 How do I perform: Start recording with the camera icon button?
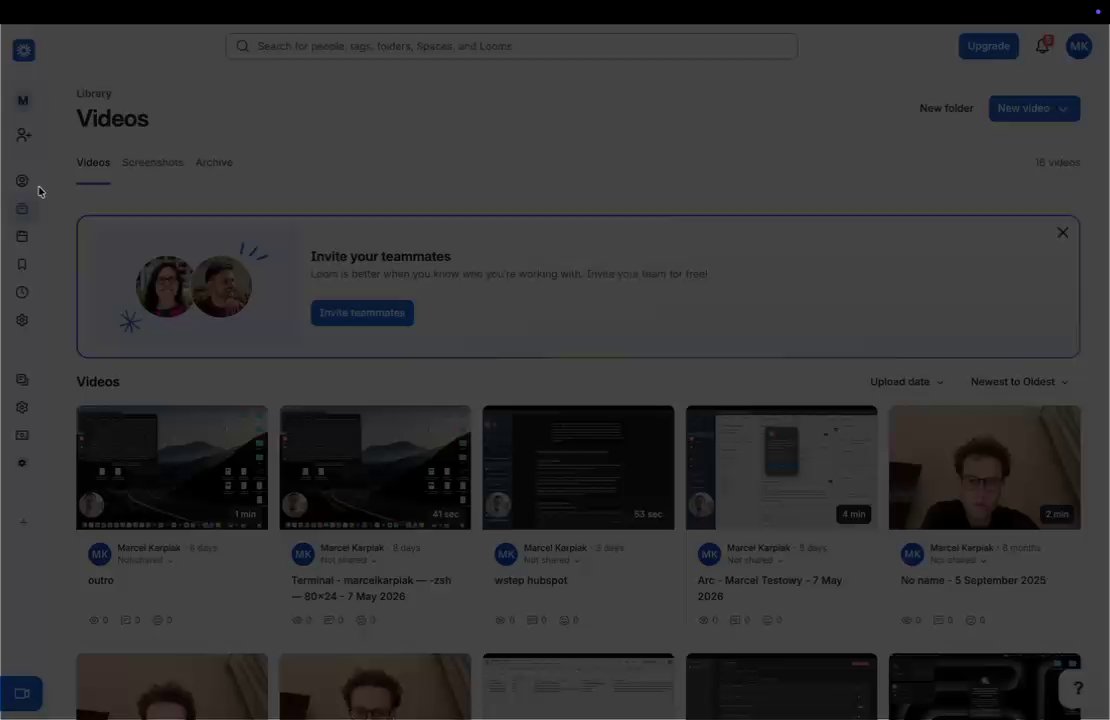click(21, 694)
